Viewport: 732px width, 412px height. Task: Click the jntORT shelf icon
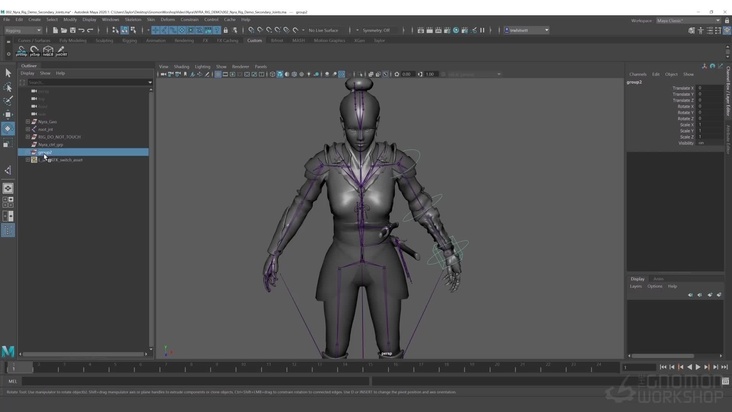click(61, 51)
